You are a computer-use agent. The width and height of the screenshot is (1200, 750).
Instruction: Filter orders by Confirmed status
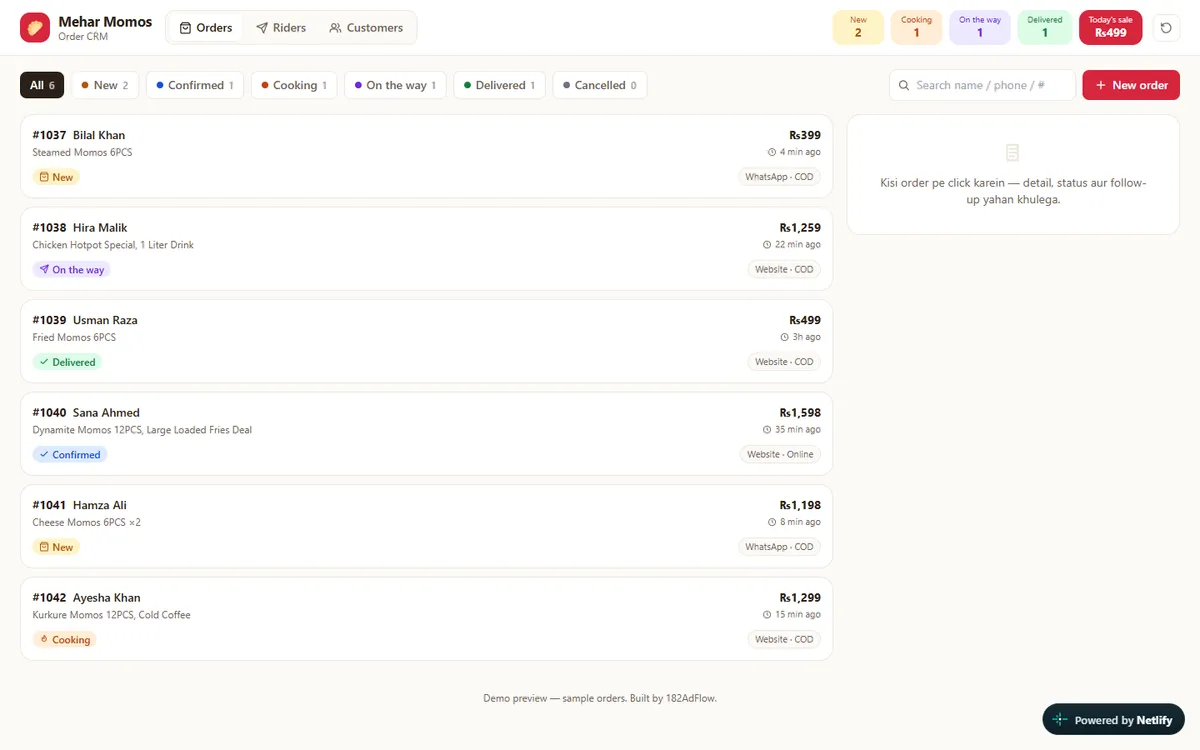tap(195, 85)
